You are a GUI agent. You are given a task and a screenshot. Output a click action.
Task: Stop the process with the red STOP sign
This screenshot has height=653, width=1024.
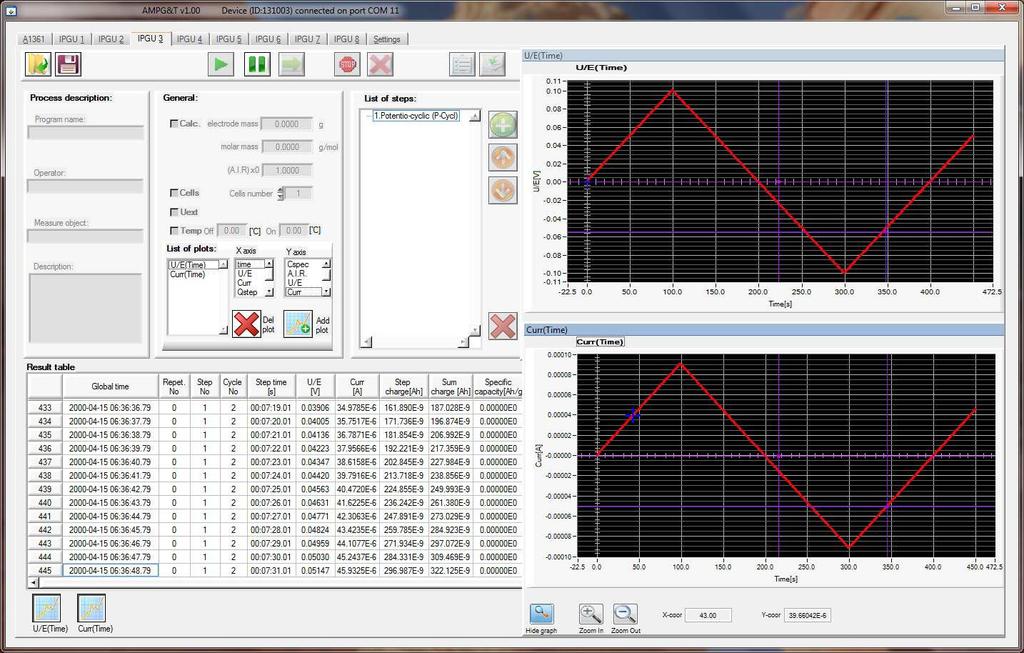(347, 65)
